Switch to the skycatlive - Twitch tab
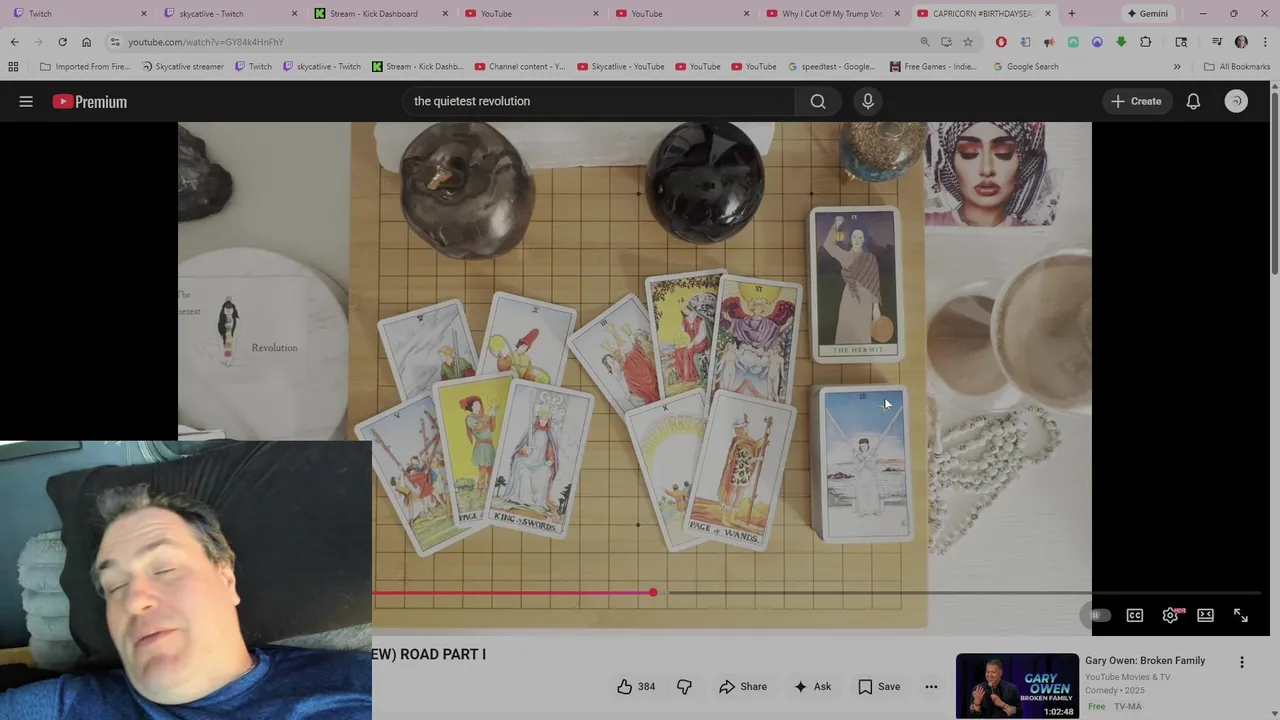This screenshot has width=1280, height=720. click(x=228, y=13)
